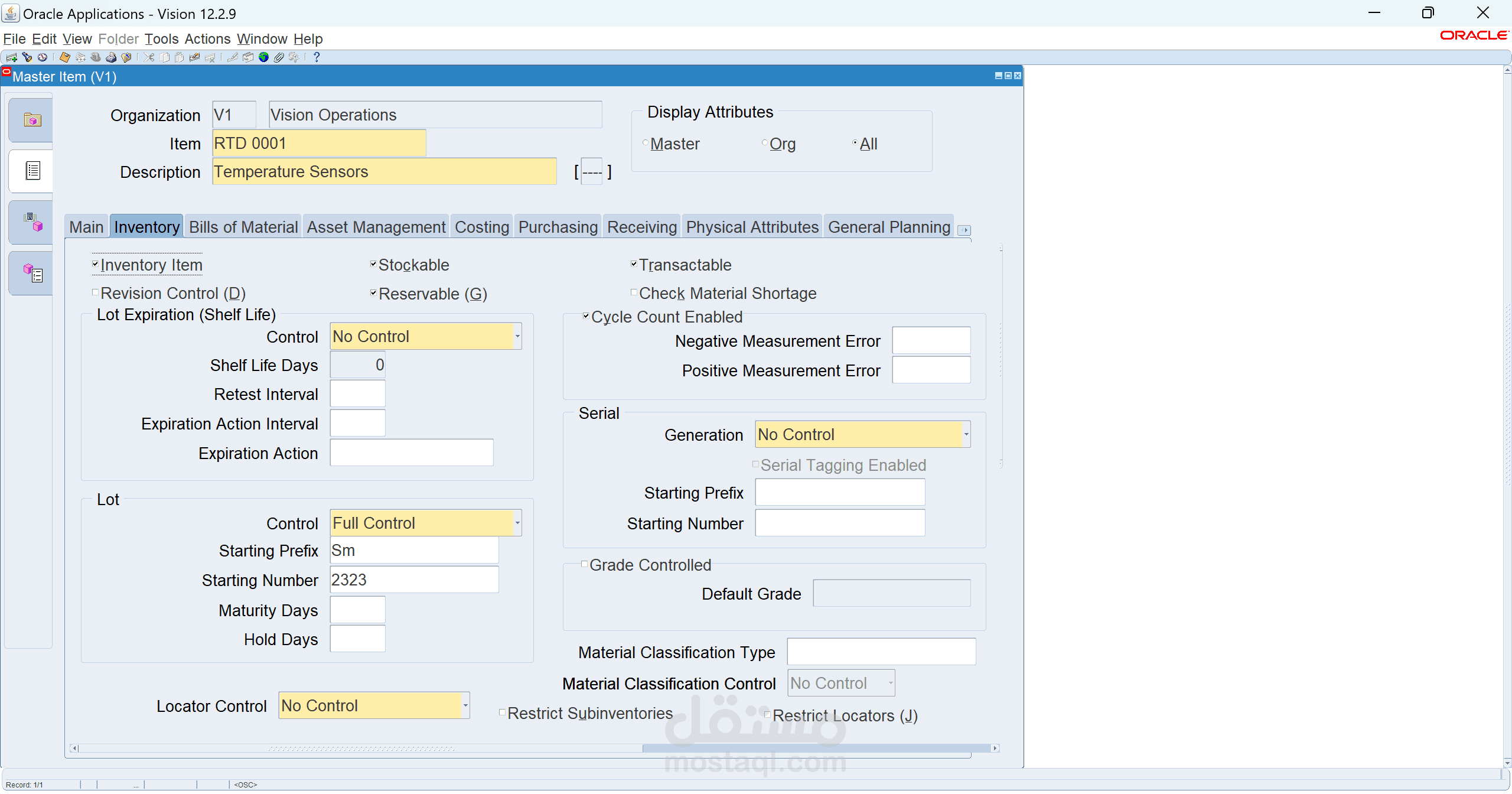
Task: Open the Bills of Material tab
Action: pos(243,227)
